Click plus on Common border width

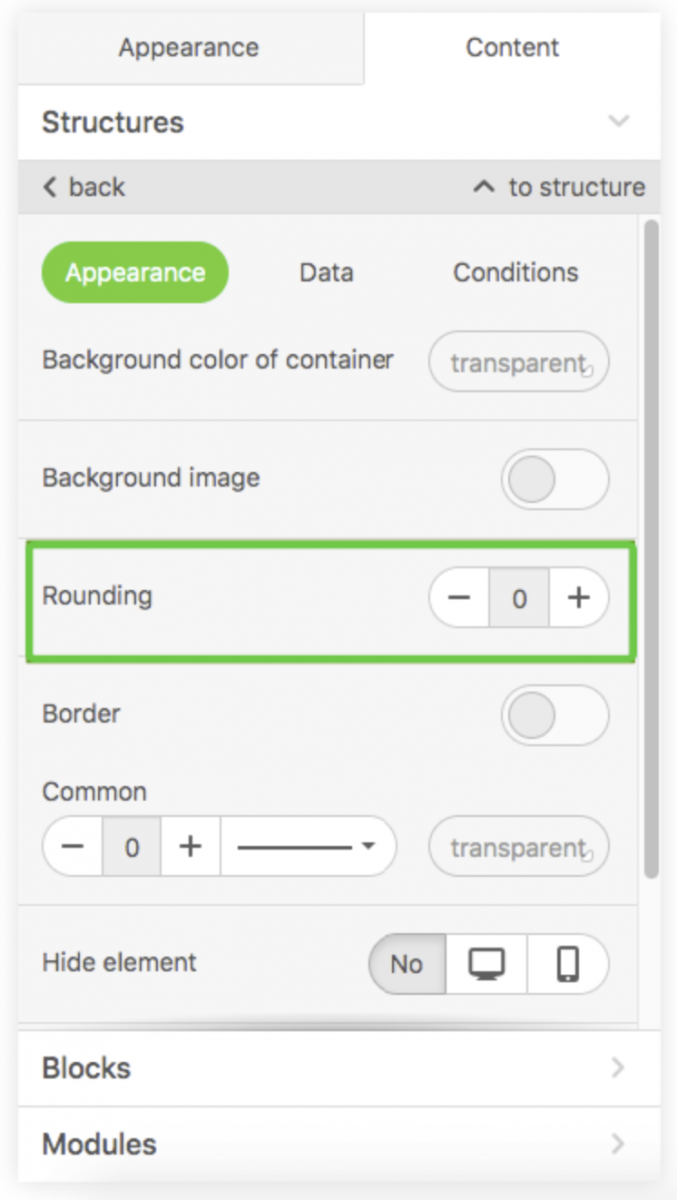(x=190, y=847)
